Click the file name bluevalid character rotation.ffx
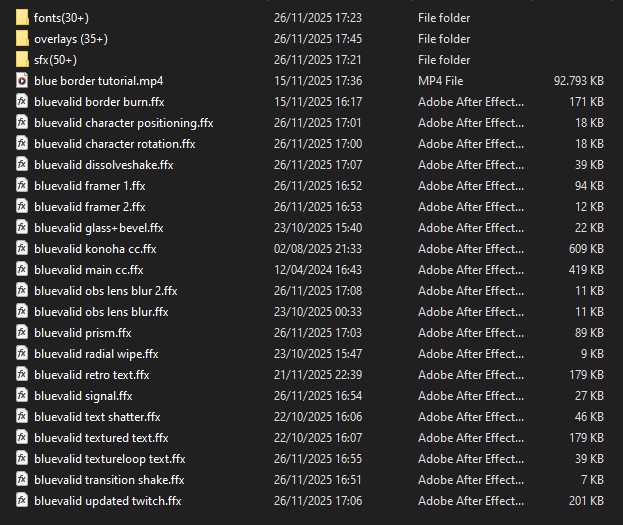Image resolution: width=623 pixels, height=525 pixels. pyautogui.click(x=114, y=143)
